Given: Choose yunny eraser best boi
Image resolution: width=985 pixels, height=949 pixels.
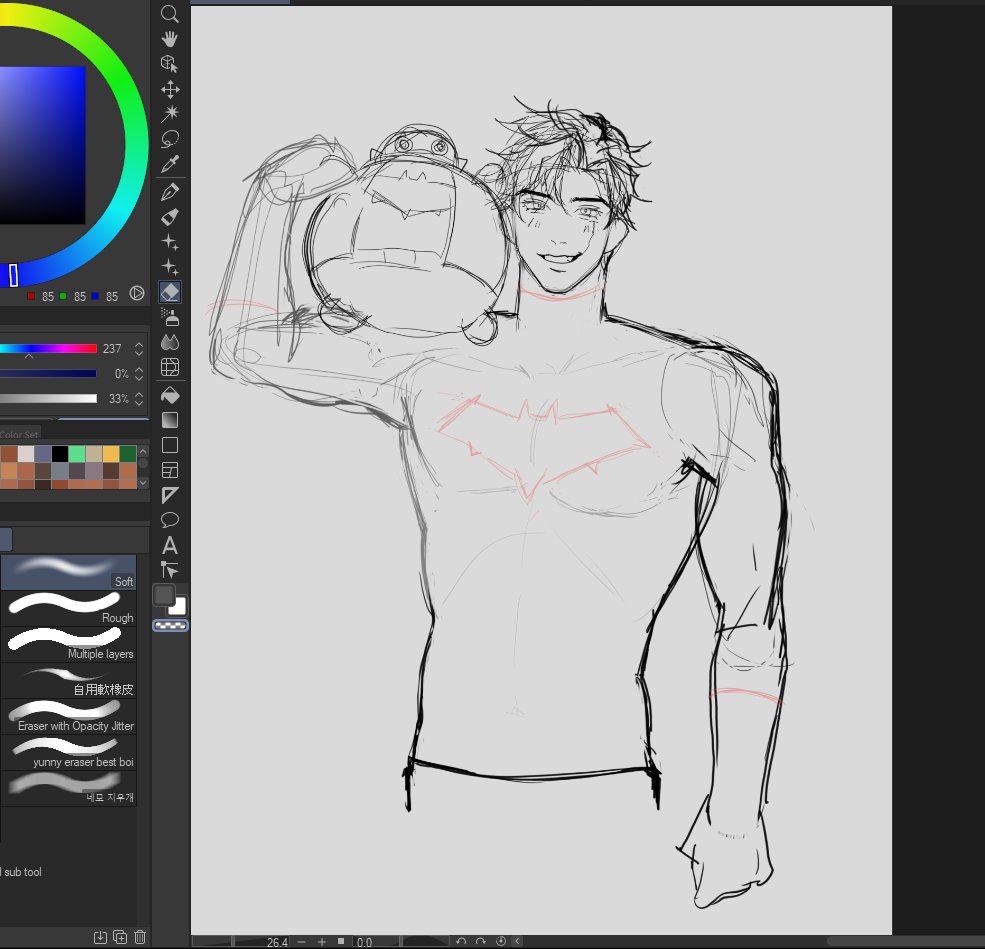Looking at the screenshot, I should point(68,753).
